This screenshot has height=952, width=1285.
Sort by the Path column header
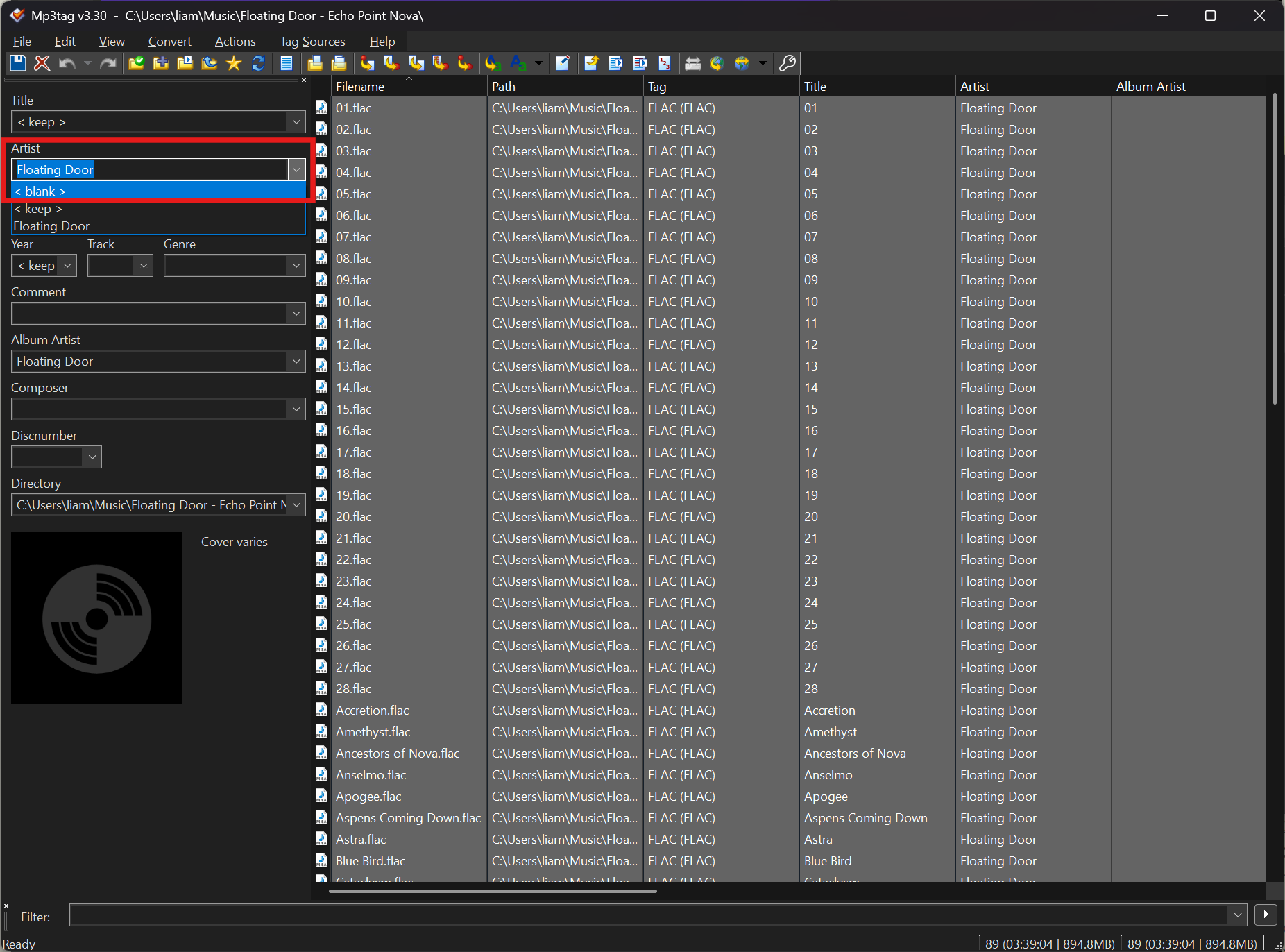[x=565, y=87]
